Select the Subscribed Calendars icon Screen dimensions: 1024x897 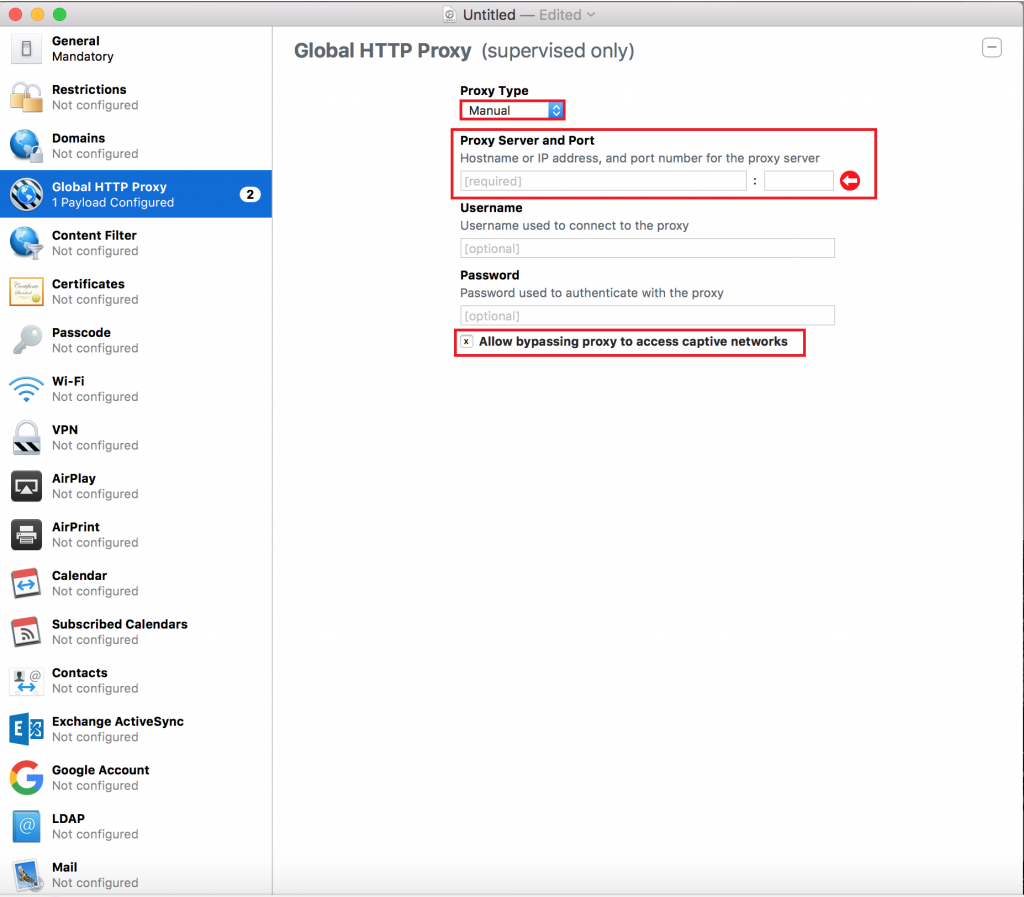click(x=26, y=632)
